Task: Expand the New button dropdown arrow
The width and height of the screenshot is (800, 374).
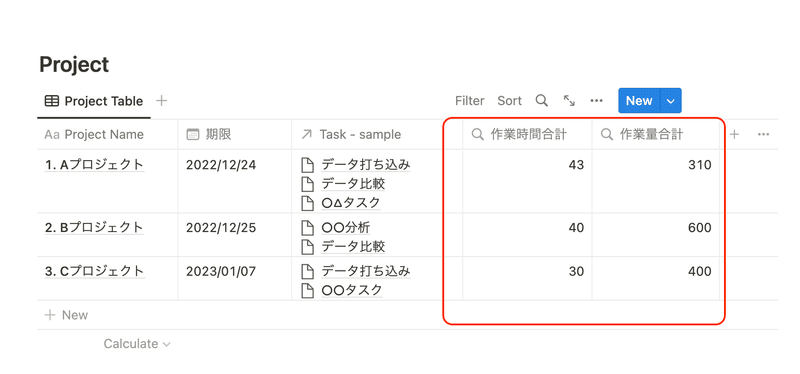Action: (x=671, y=101)
